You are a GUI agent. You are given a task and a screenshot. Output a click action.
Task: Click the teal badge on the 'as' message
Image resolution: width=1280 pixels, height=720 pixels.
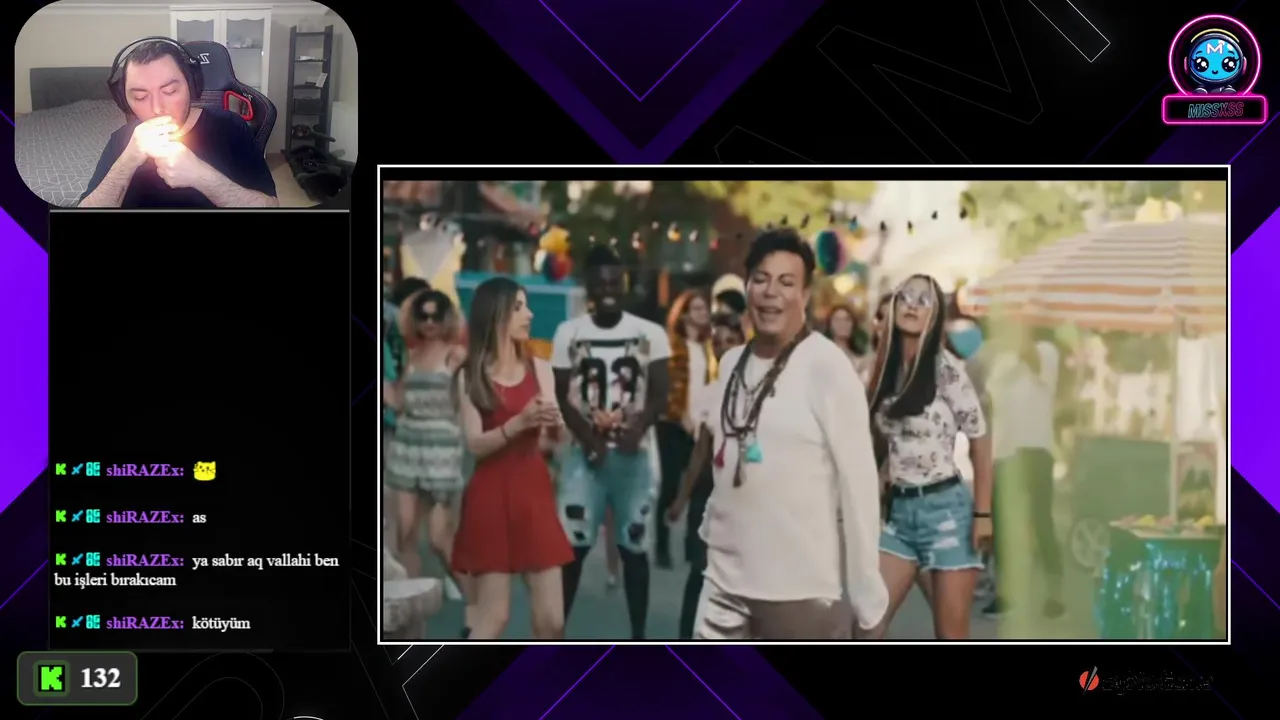93,516
